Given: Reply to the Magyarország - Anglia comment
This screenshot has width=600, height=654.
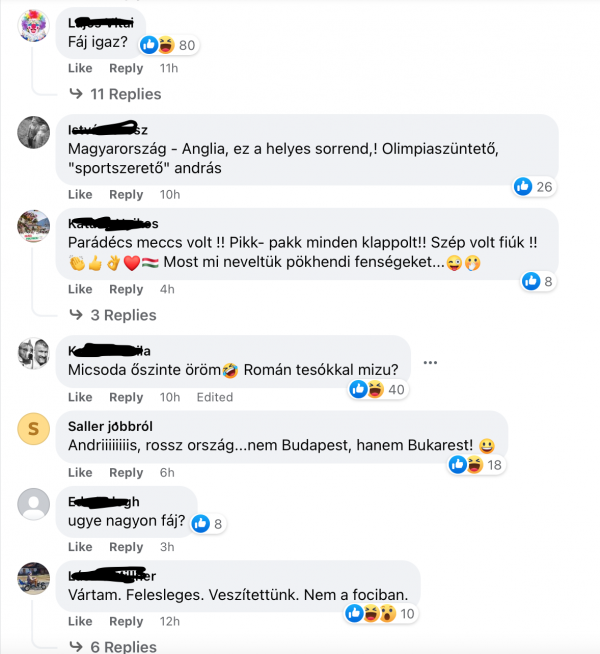Looking at the screenshot, I should [126, 194].
